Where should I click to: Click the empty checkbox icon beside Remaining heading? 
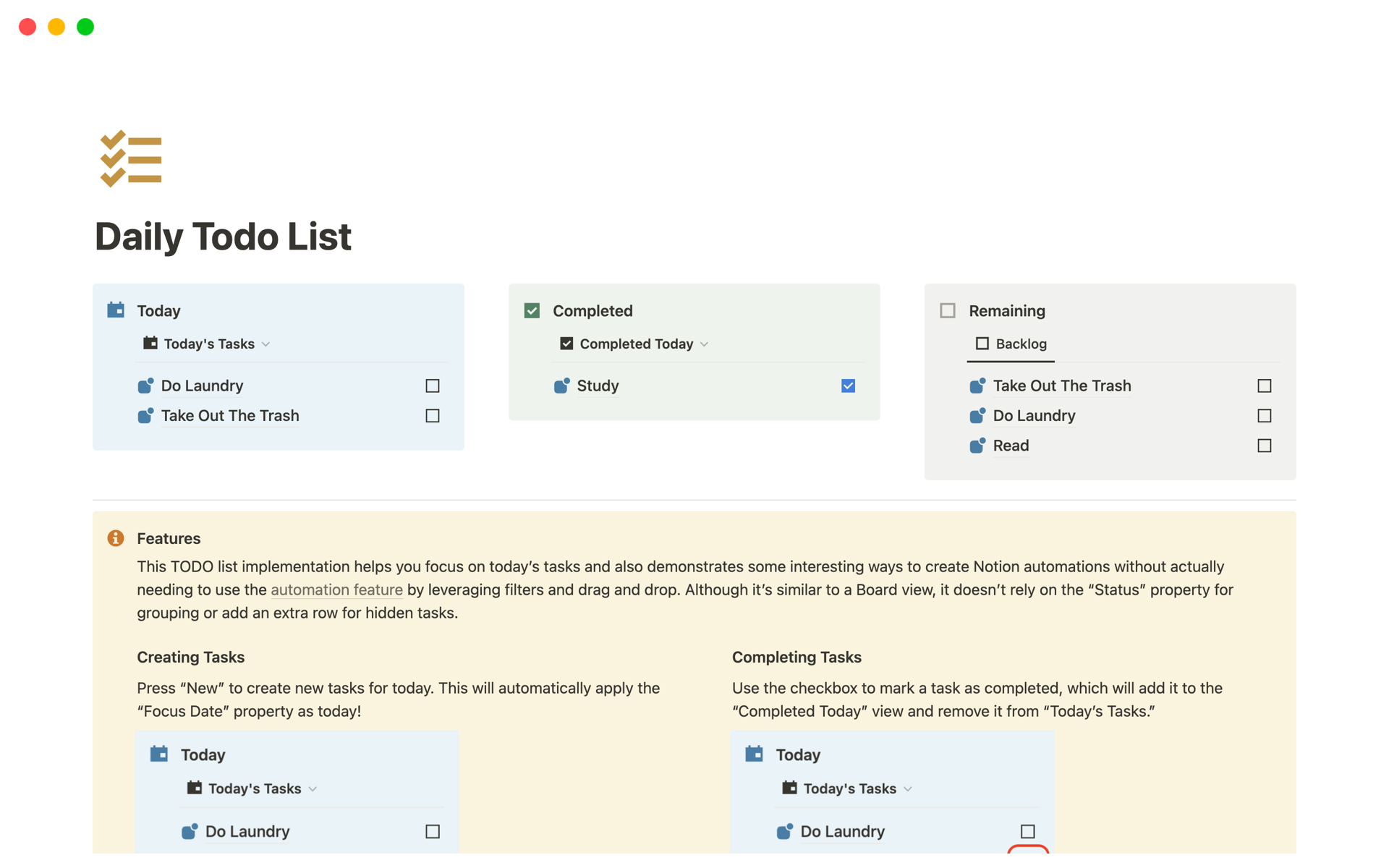tap(948, 310)
